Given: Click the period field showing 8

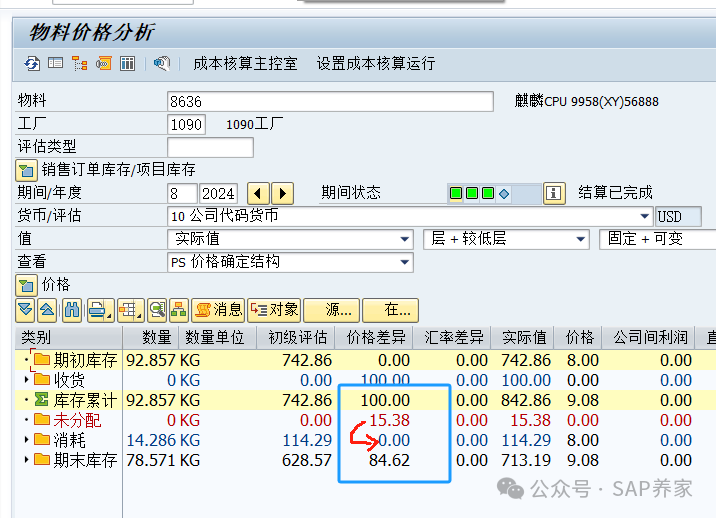Looking at the screenshot, I should pyautogui.click(x=182, y=194).
